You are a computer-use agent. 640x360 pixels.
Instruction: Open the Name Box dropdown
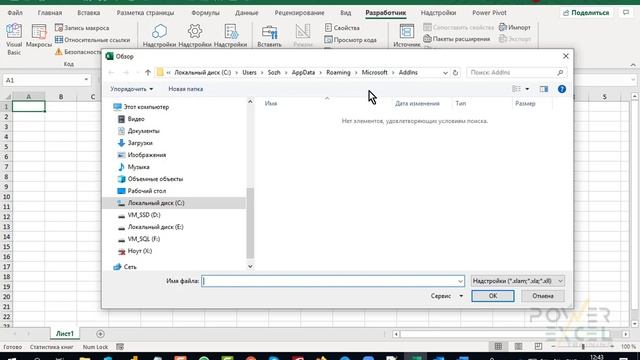click(x=86, y=80)
